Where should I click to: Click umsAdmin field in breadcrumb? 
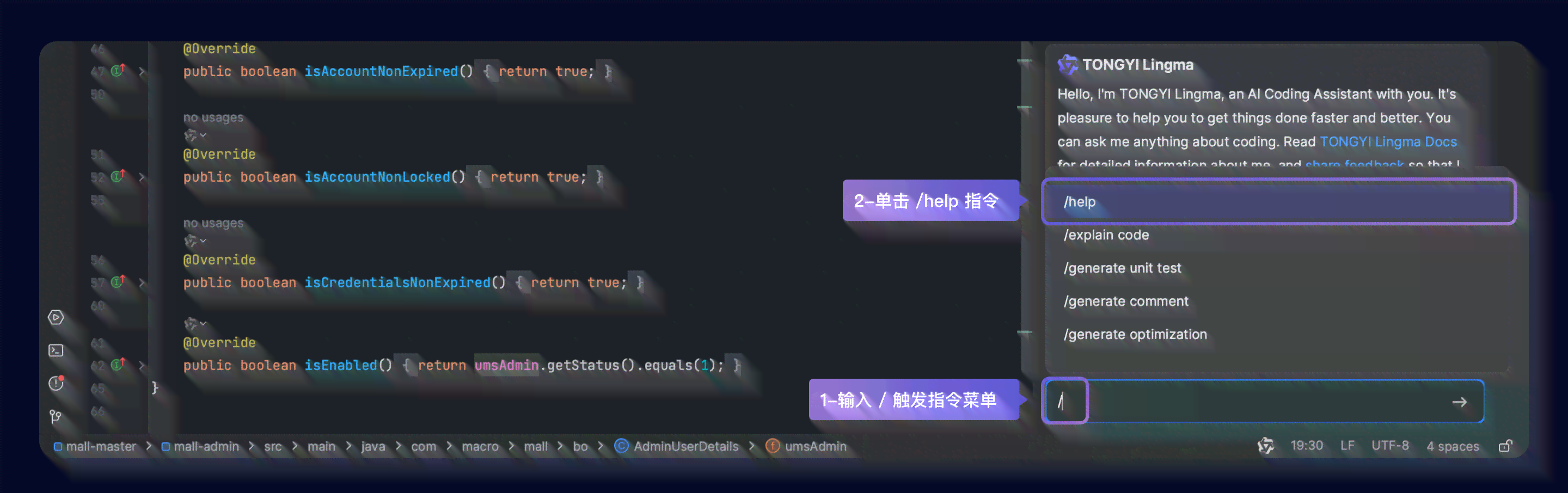[806, 447]
